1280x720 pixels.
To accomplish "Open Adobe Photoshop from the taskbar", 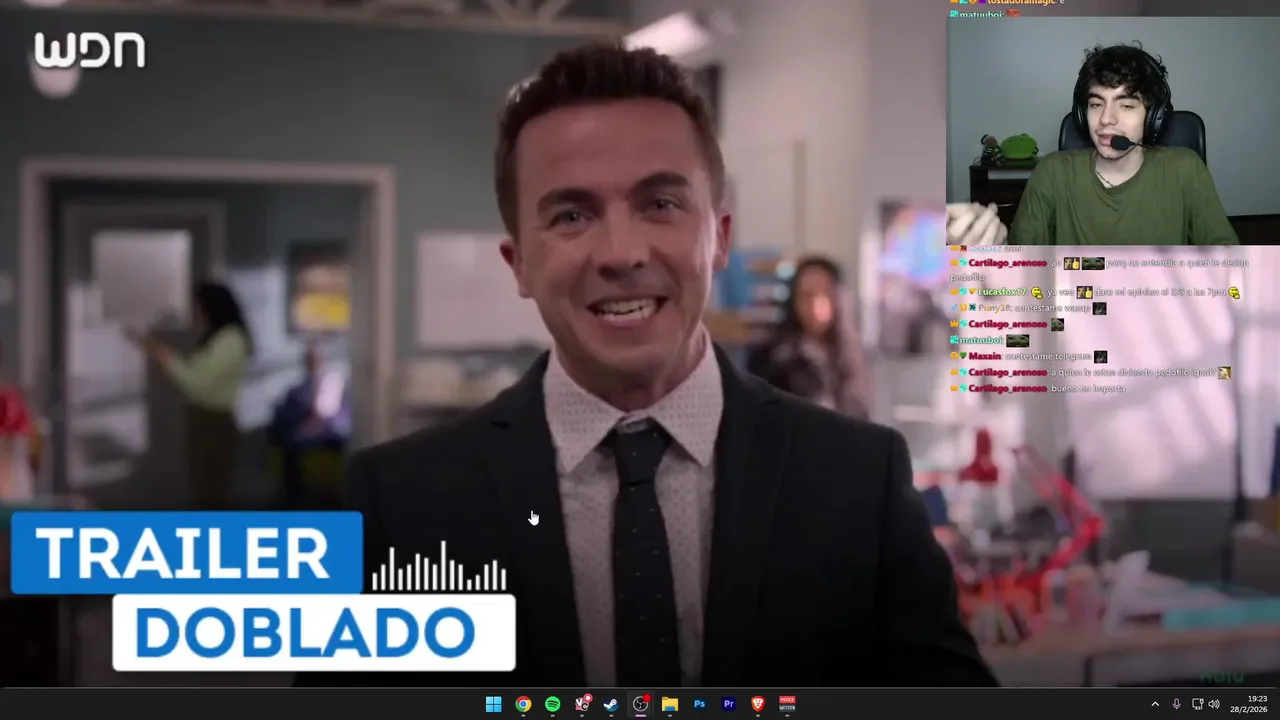I will [699, 704].
